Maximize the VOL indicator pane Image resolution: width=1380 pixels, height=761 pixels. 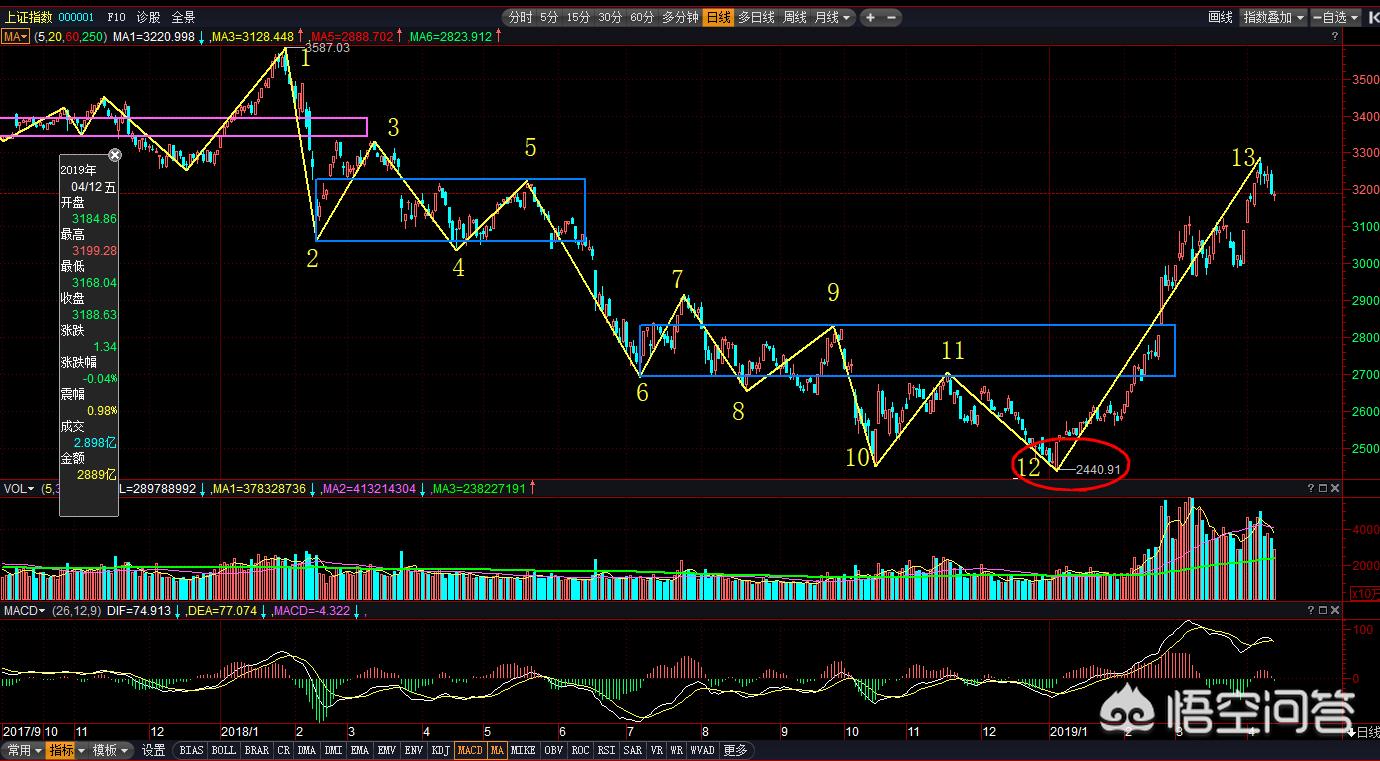click(x=1323, y=488)
